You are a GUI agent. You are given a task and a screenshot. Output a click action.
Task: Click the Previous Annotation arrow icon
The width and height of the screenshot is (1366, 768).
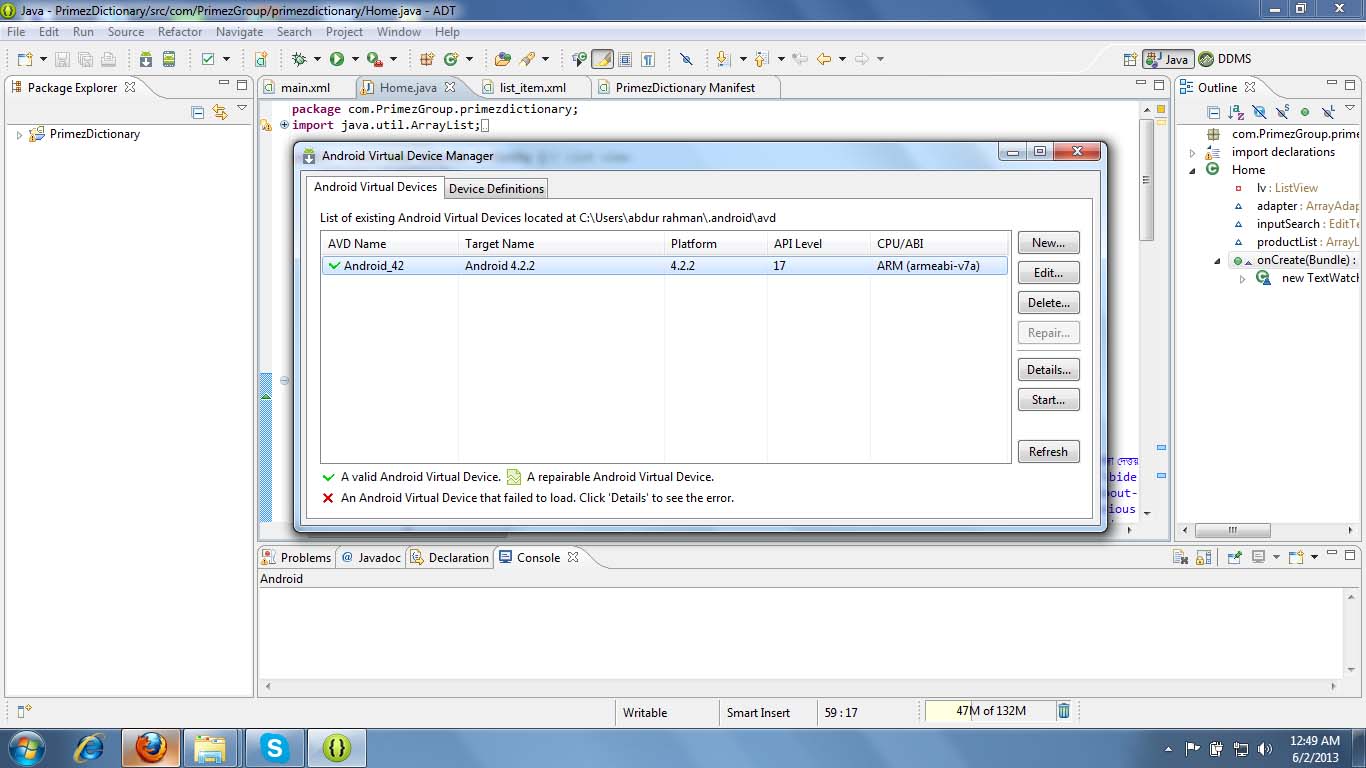tap(760, 59)
